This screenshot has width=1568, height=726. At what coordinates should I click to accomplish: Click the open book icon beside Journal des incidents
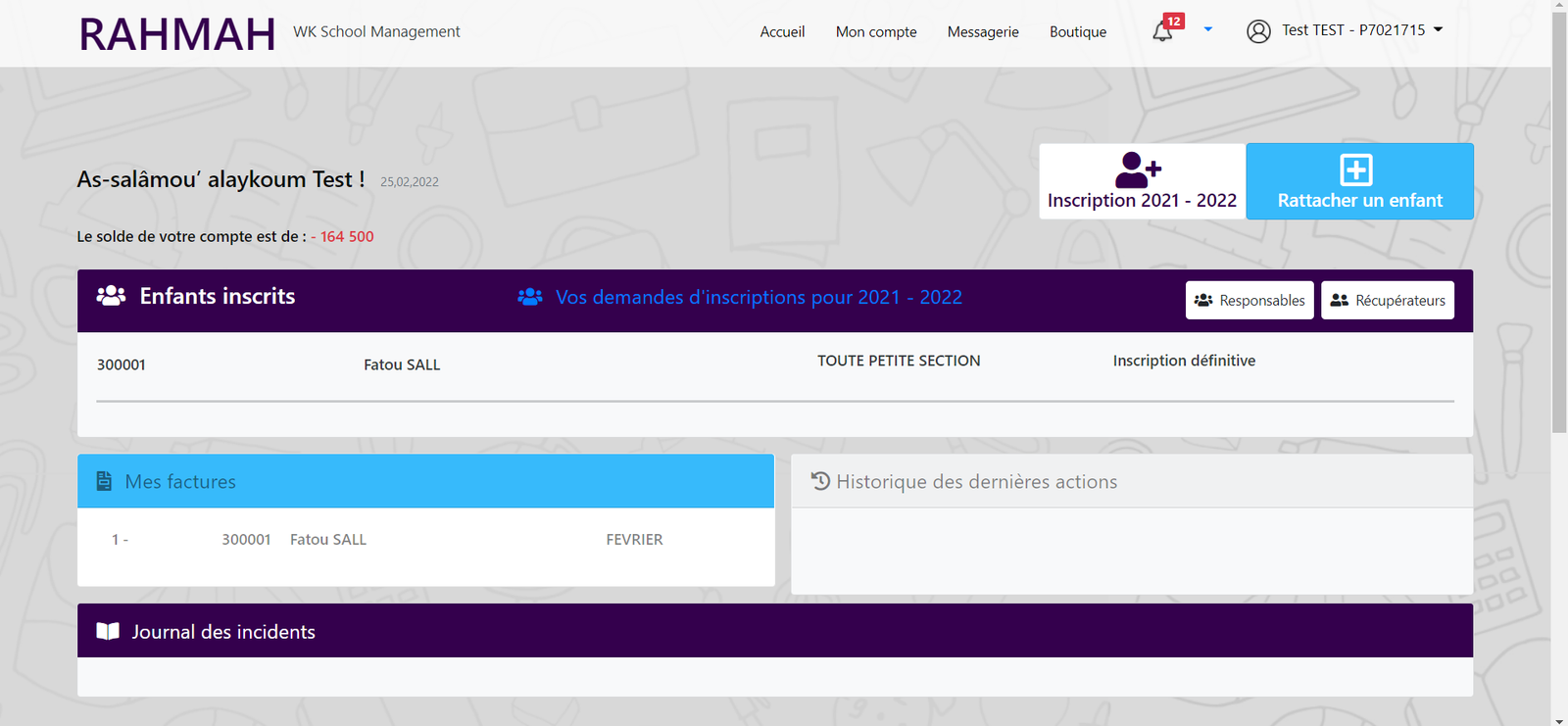108,632
